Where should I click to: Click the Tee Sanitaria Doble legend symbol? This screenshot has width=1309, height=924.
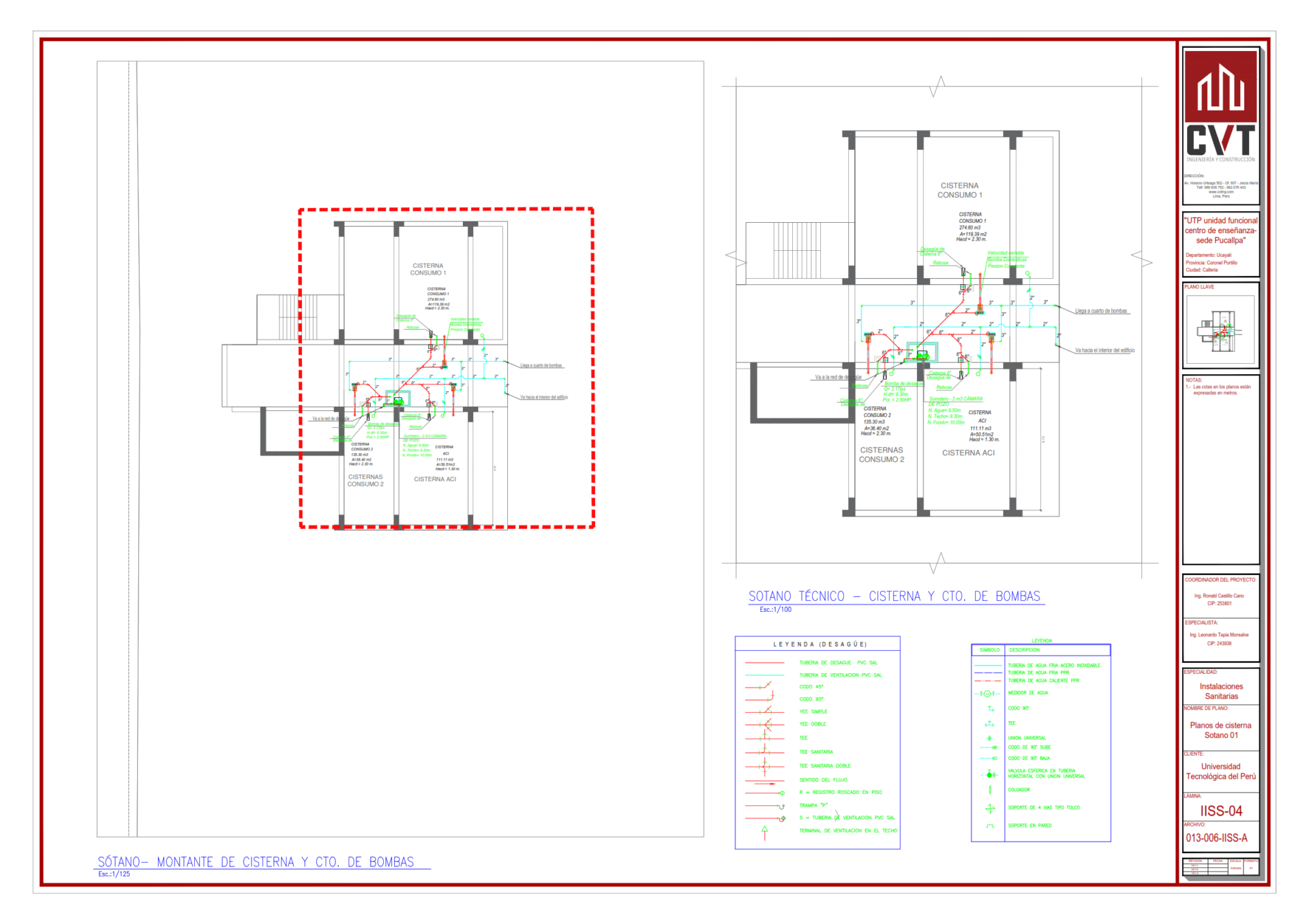tap(765, 766)
